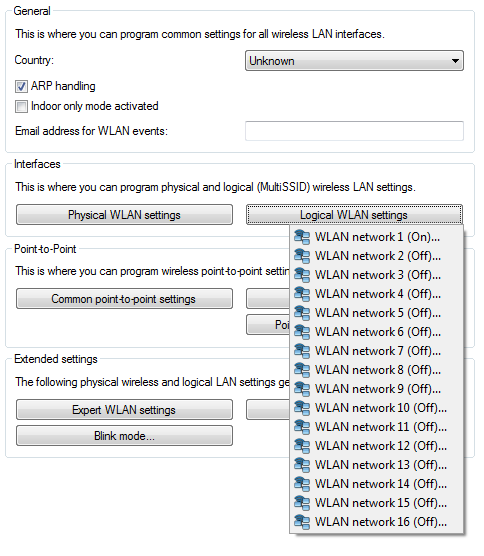
Task: Click Common point-to-point settings button
Action: click(124, 299)
